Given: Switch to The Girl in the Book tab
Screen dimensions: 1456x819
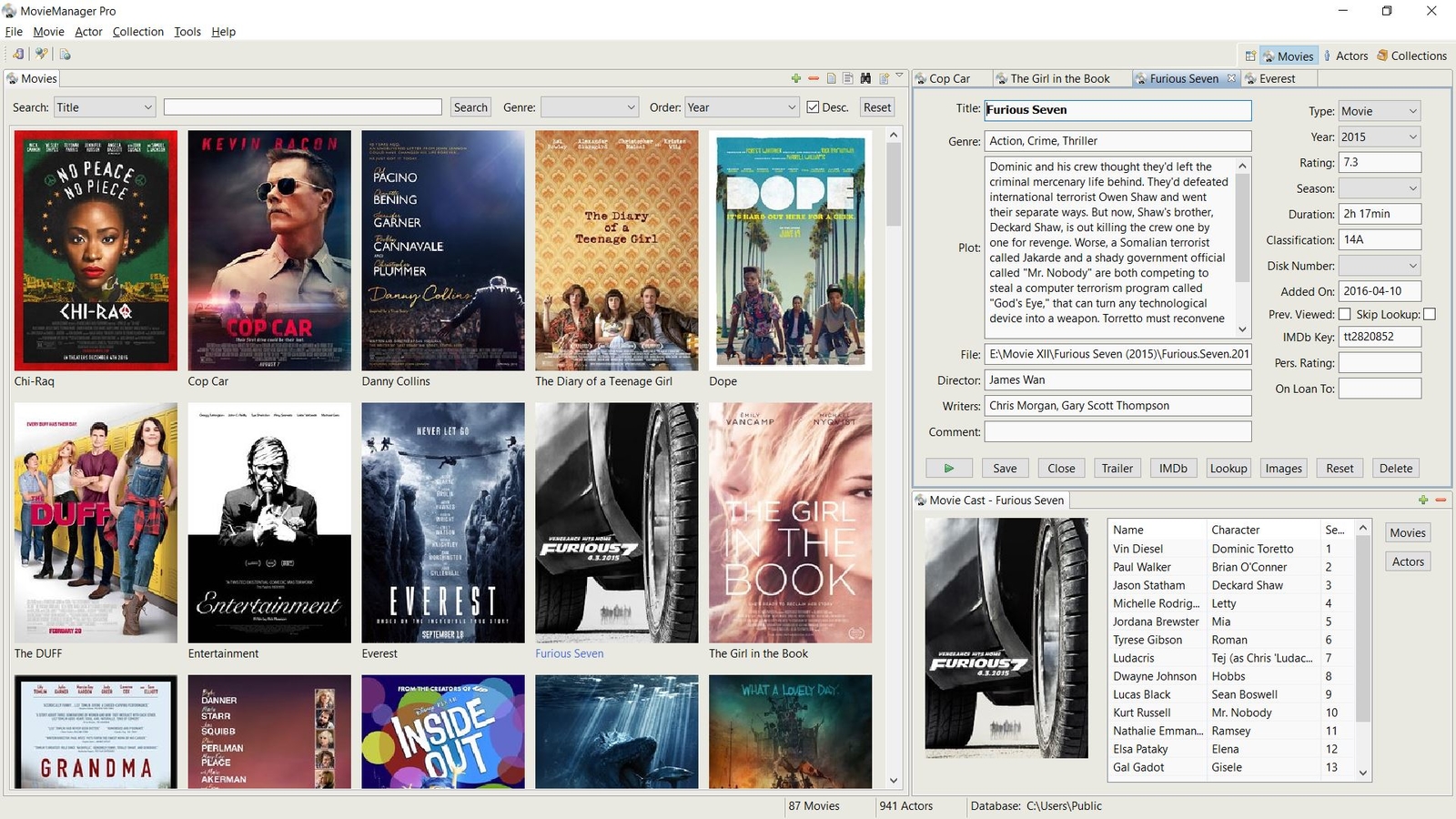Looking at the screenshot, I should 1060,78.
